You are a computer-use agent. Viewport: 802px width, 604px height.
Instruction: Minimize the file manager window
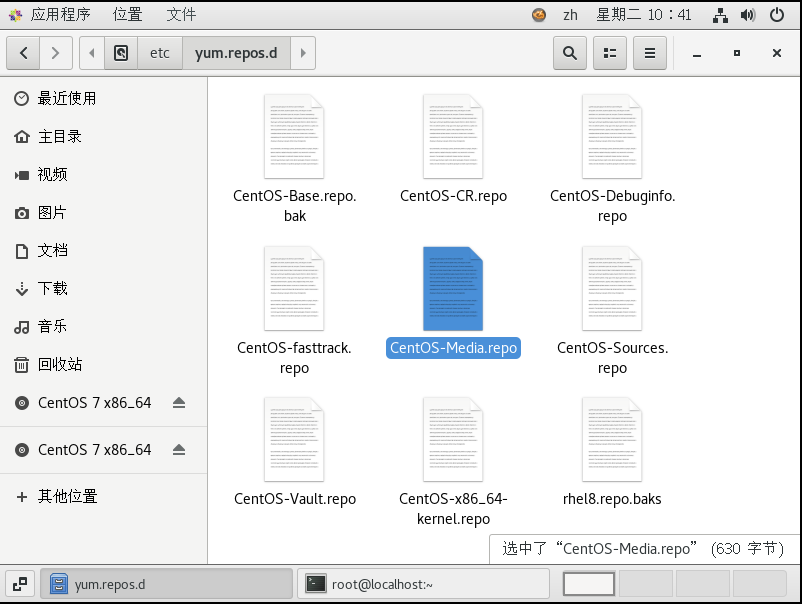(697, 53)
